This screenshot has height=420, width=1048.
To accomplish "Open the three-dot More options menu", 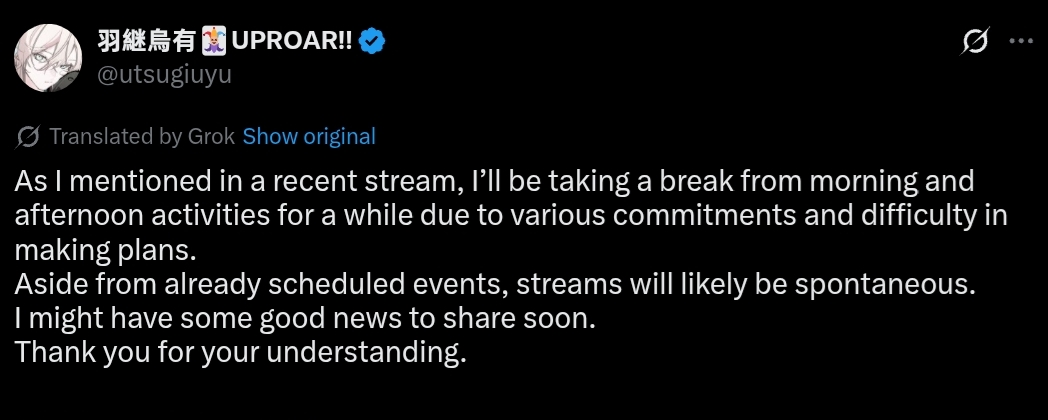I will (1020, 42).
